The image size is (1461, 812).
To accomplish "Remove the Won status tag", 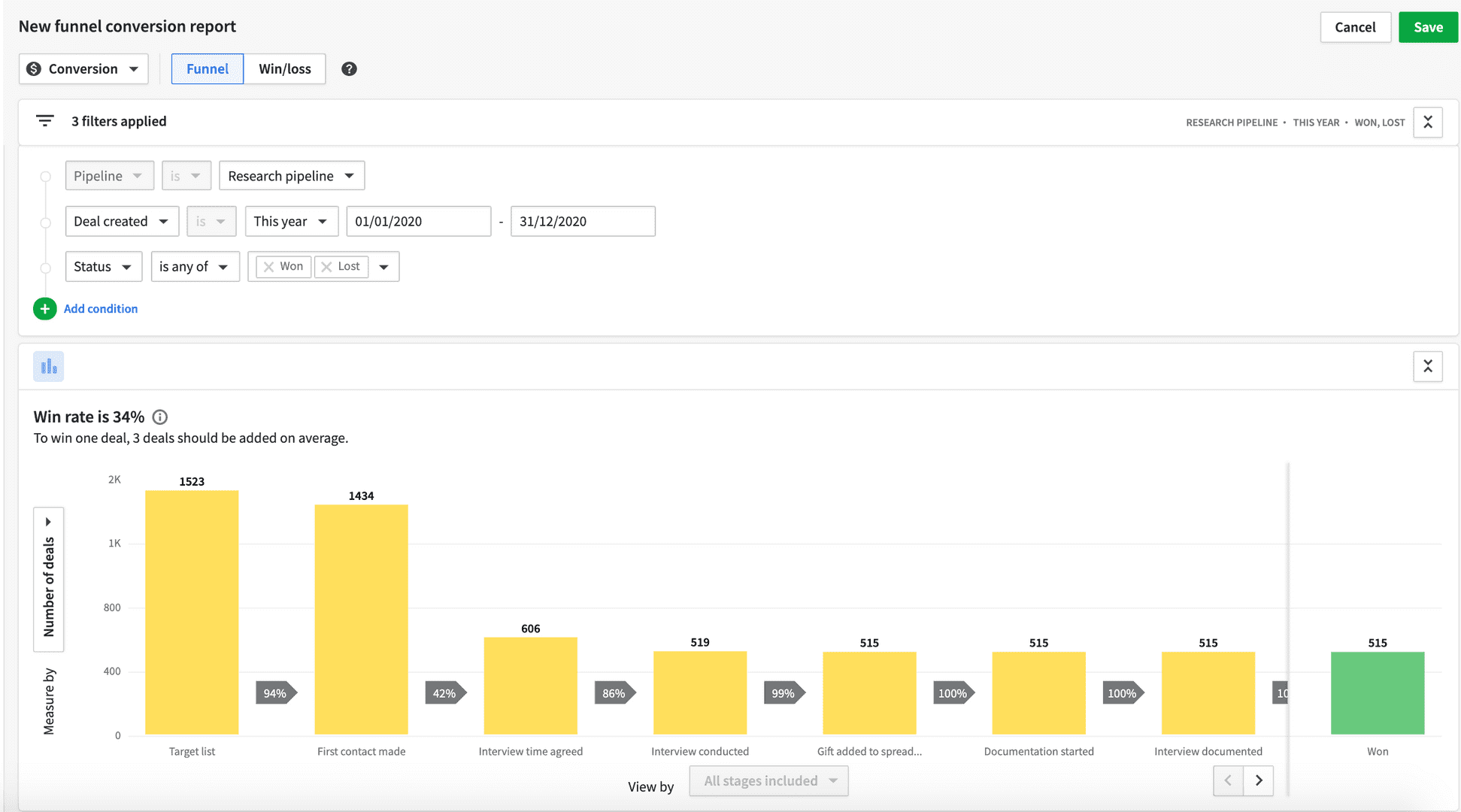I will (268, 267).
